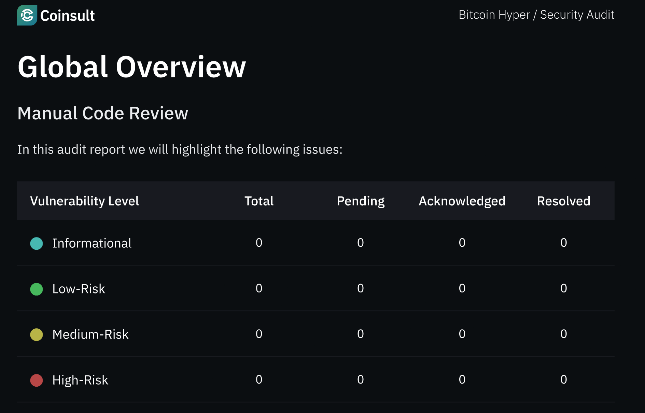
Task: Click the Resolved column header
Action: pyautogui.click(x=564, y=201)
